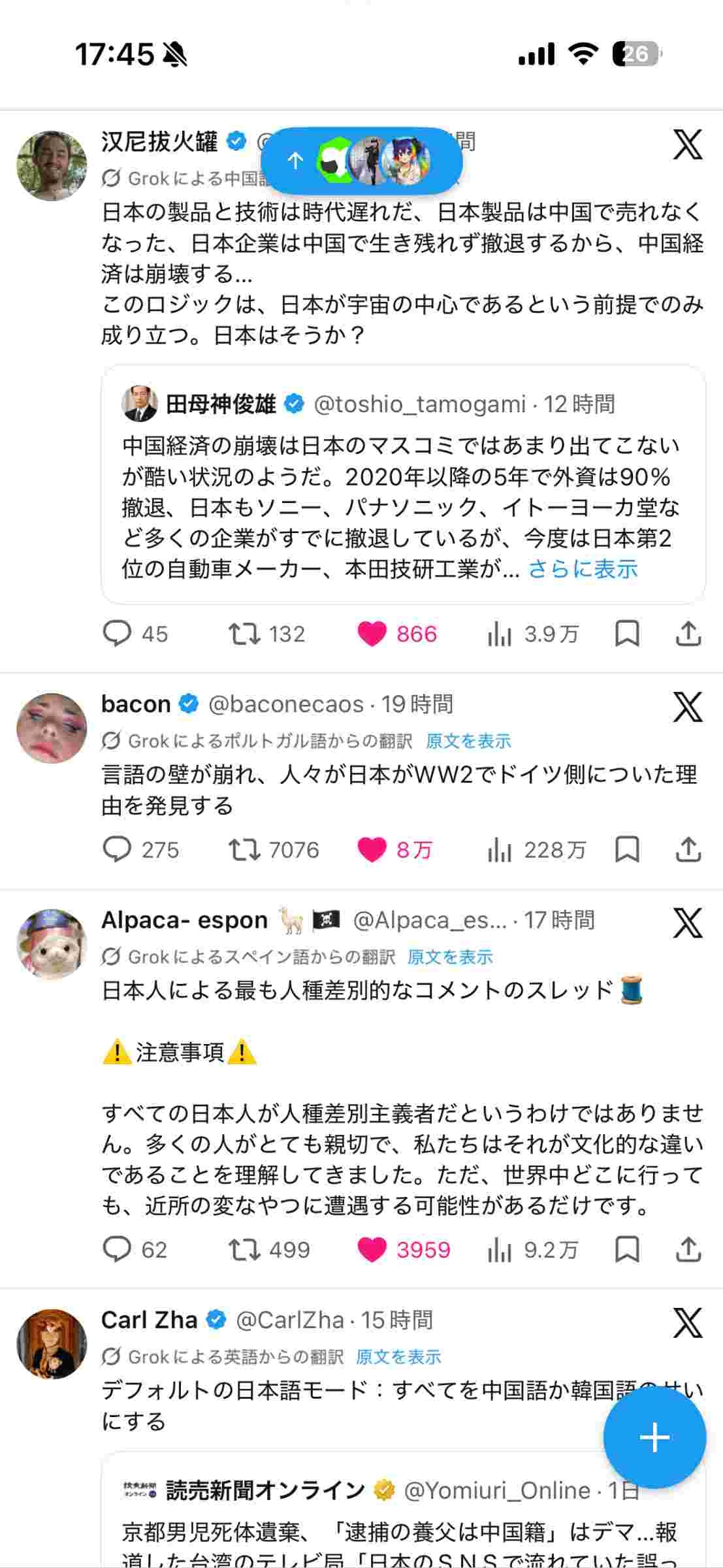This screenshot has height=1568, width=723.
Task: Tap the new posts pill with arrow
Action: tap(361, 161)
